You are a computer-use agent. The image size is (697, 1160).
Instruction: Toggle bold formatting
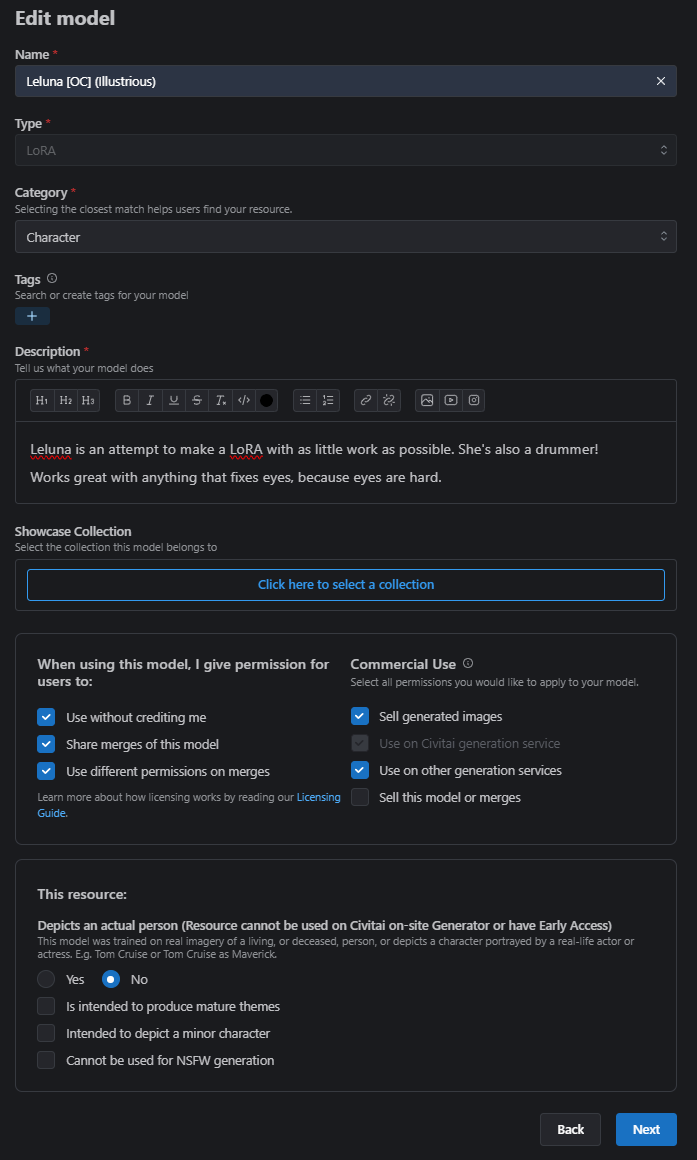pyautogui.click(x=127, y=400)
